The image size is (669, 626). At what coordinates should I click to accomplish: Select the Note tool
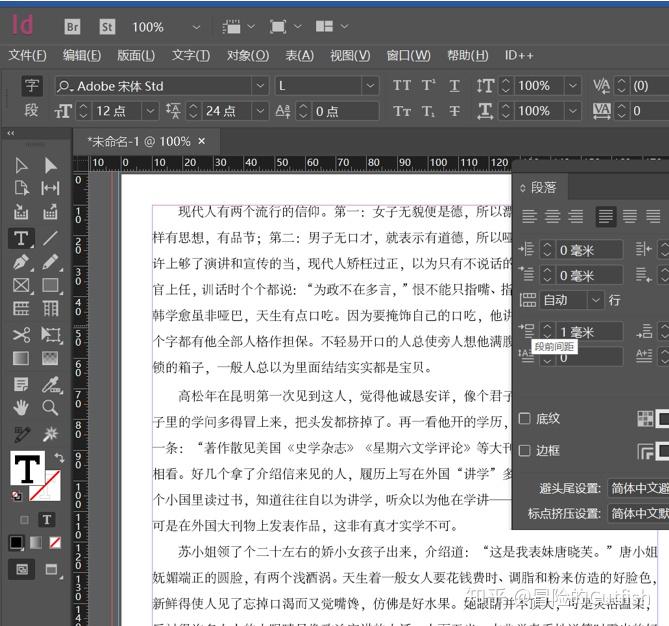[x=21, y=384]
